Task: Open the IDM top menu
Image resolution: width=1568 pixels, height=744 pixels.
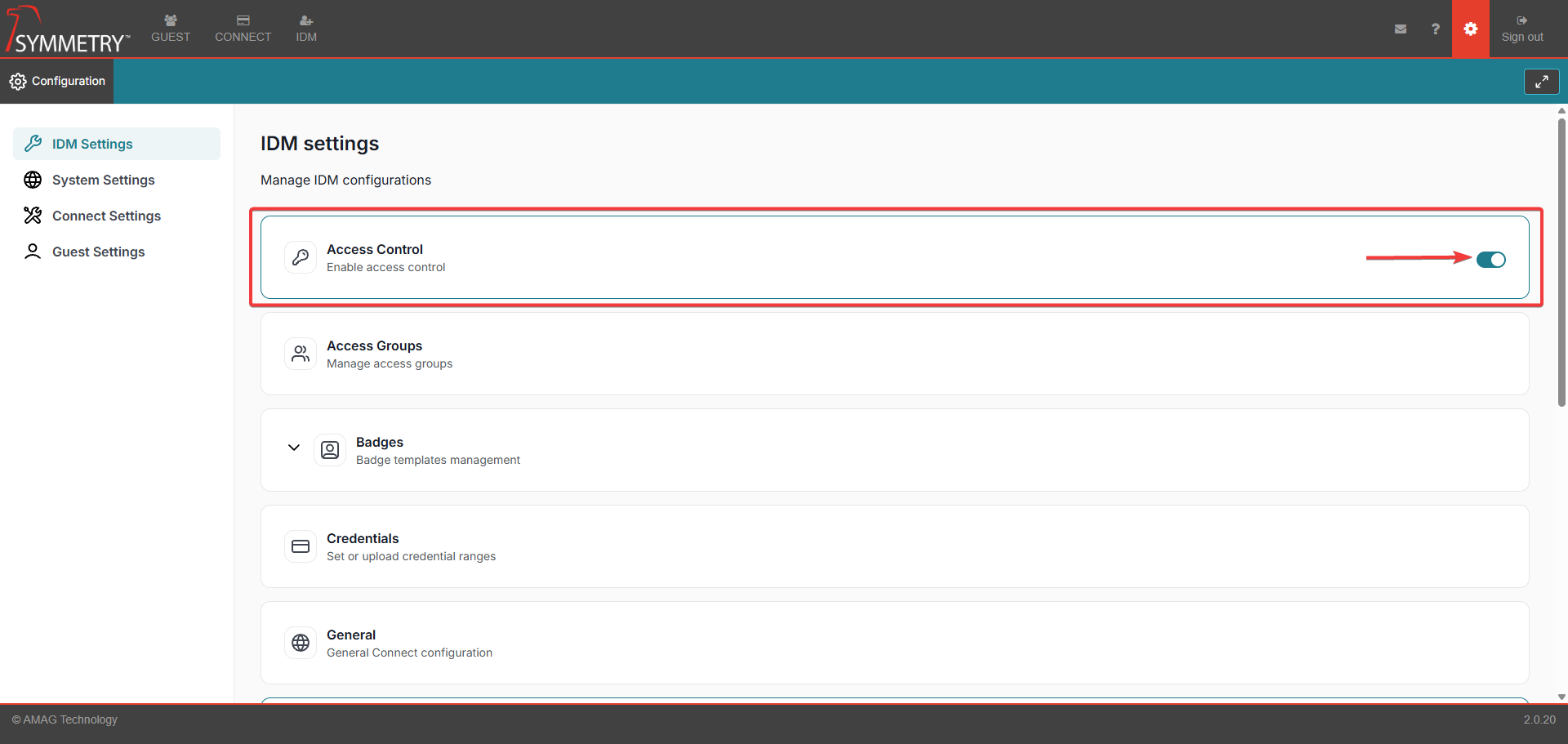Action: [306, 29]
